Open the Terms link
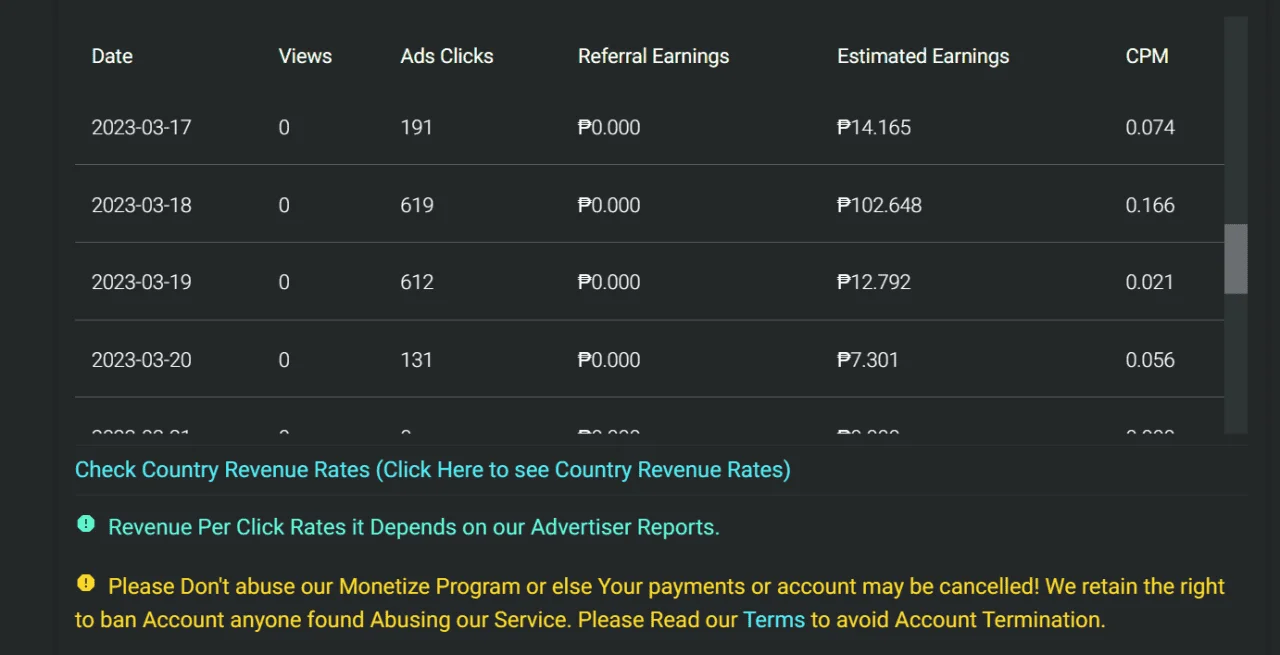The image size is (1280, 655). click(x=774, y=619)
